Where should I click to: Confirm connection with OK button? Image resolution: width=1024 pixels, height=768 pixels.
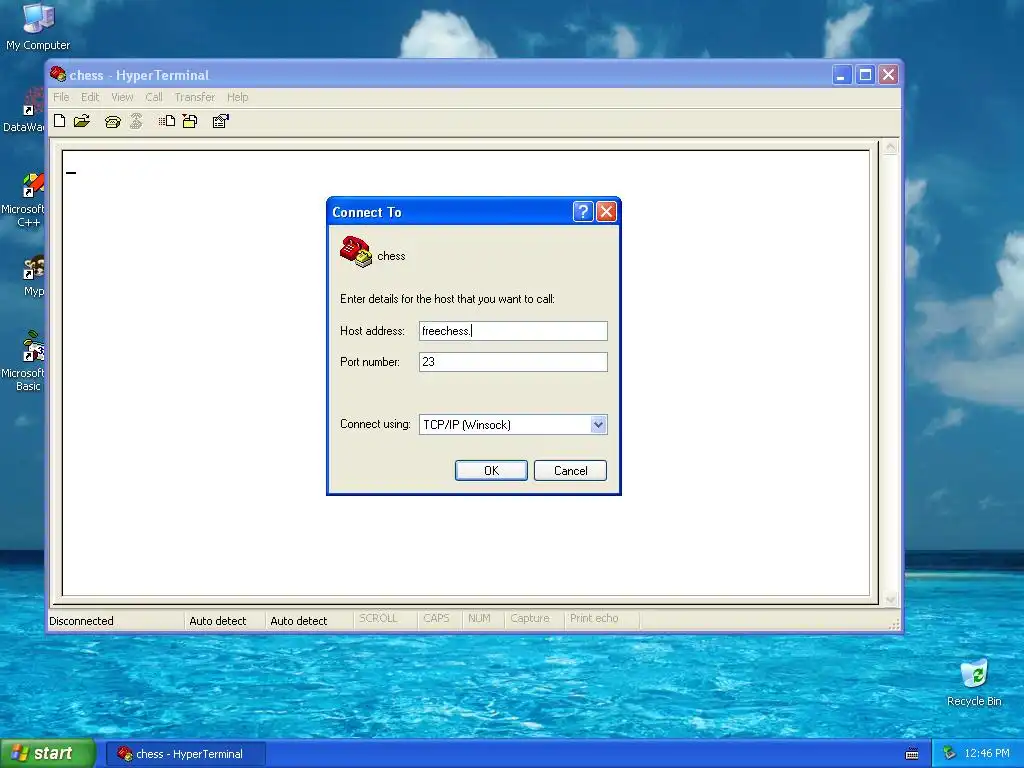(491, 470)
